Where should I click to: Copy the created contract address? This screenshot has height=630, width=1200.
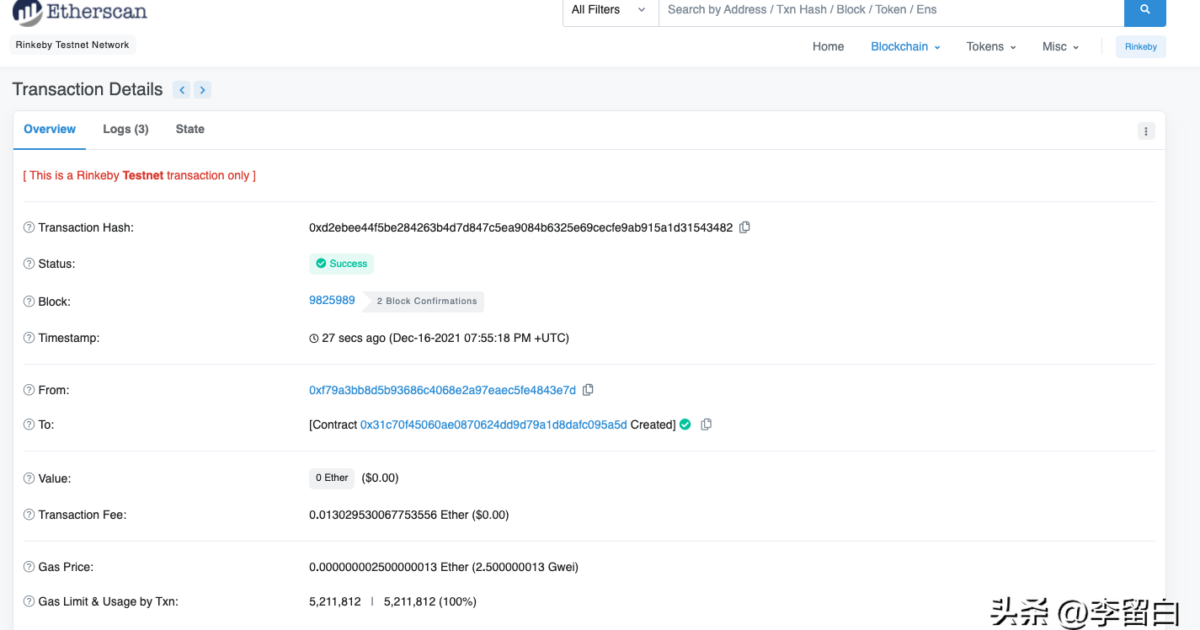(x=706, y=424)
